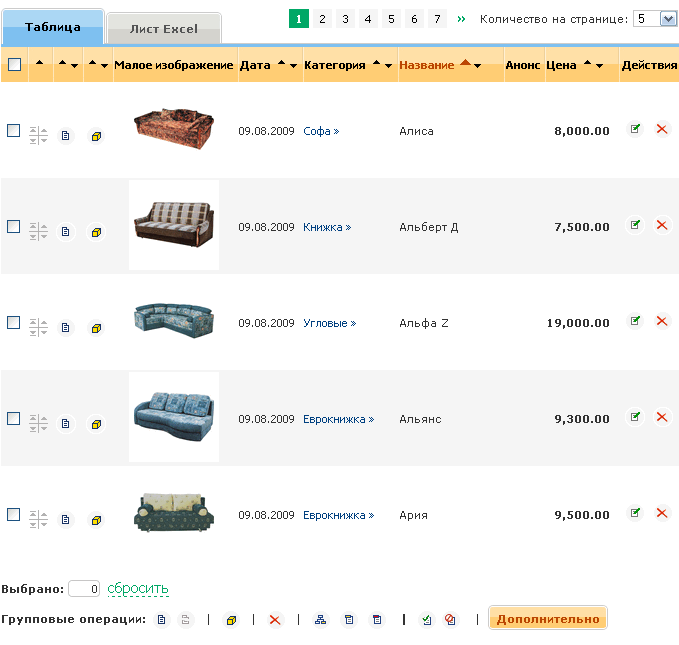Click the yellow cube icon in Альянс row

pos(96,424)
